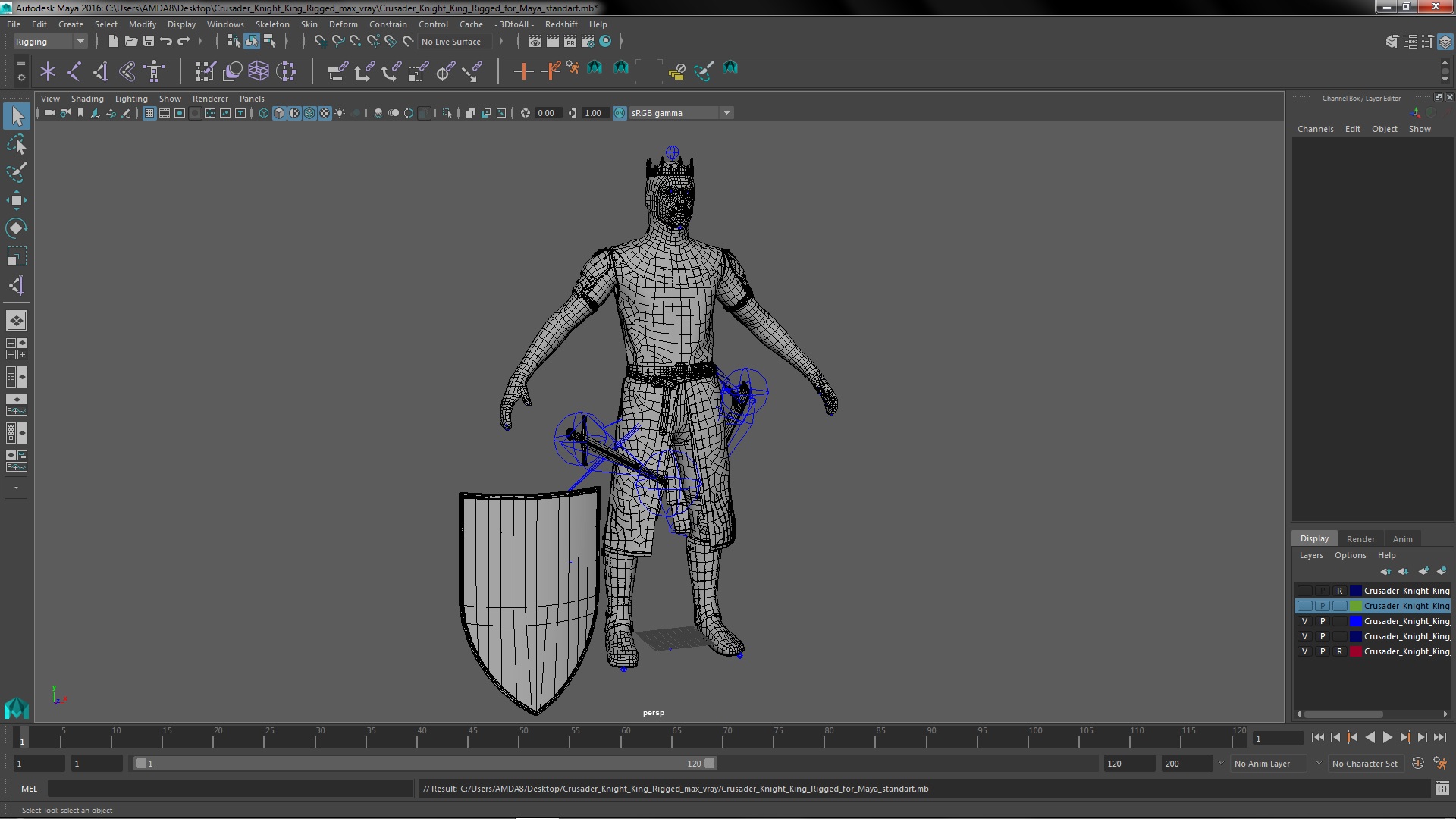Click the Open Scene folder icon
Screen dimensions: 1456x819
pyautogui.click(x=130, y=41)
